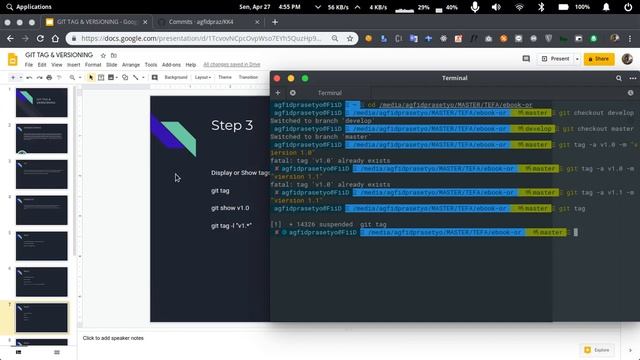This screenshot has height=360, width=640.
Task: Open the Image tool dropdown arrow
Action: (117, 77)
